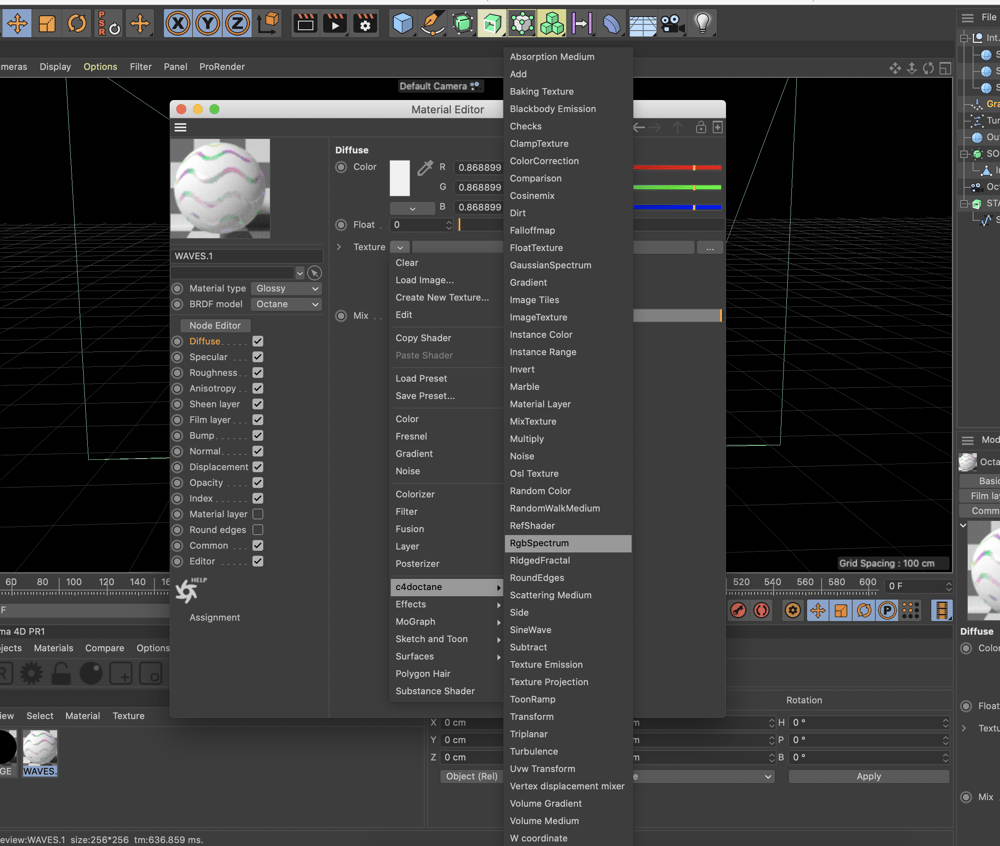Viewport: 1000px width, 846px height.
Task: Click the Texture dropdown arrow button
Action: click(400, 247)
